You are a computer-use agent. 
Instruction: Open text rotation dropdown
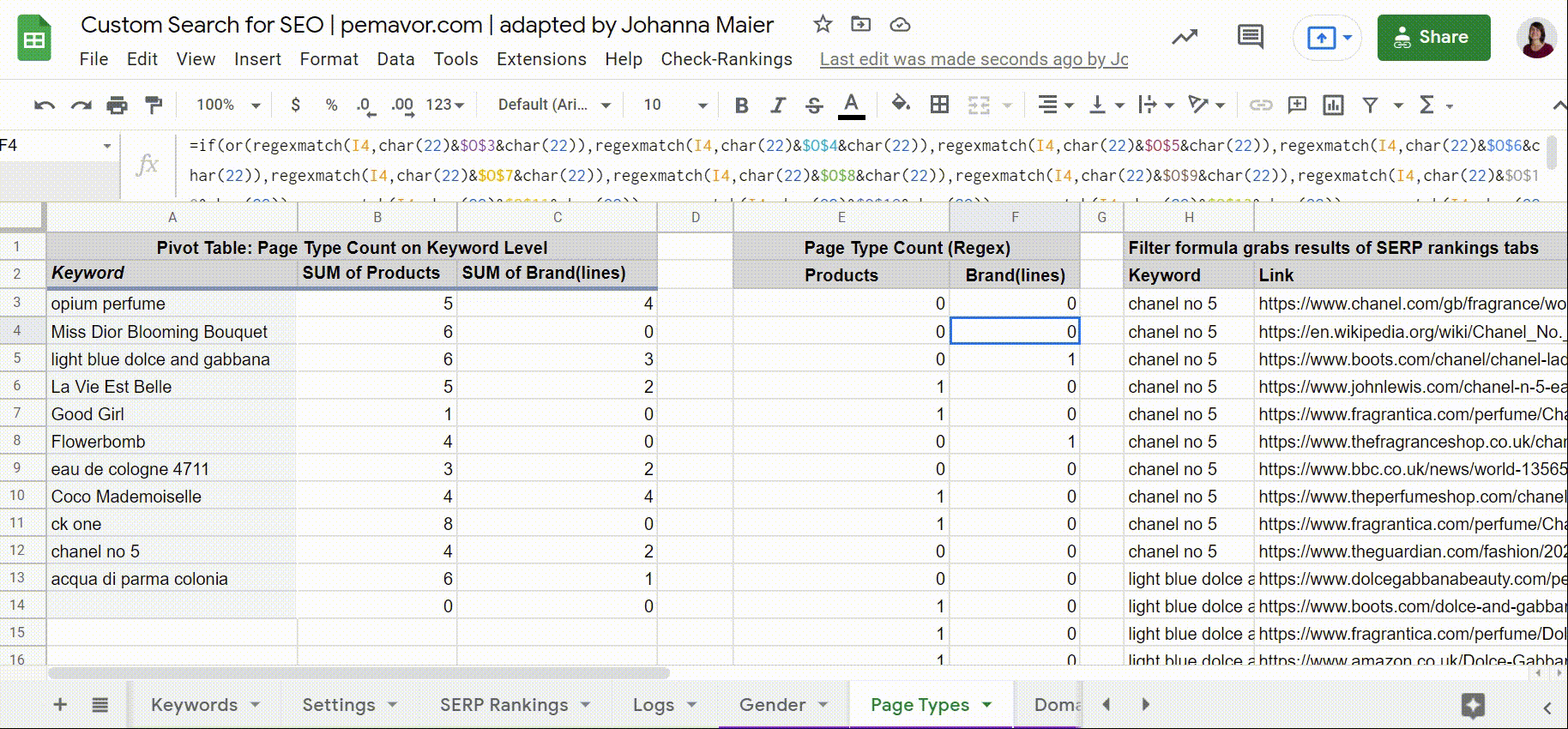coord(1206,105)
